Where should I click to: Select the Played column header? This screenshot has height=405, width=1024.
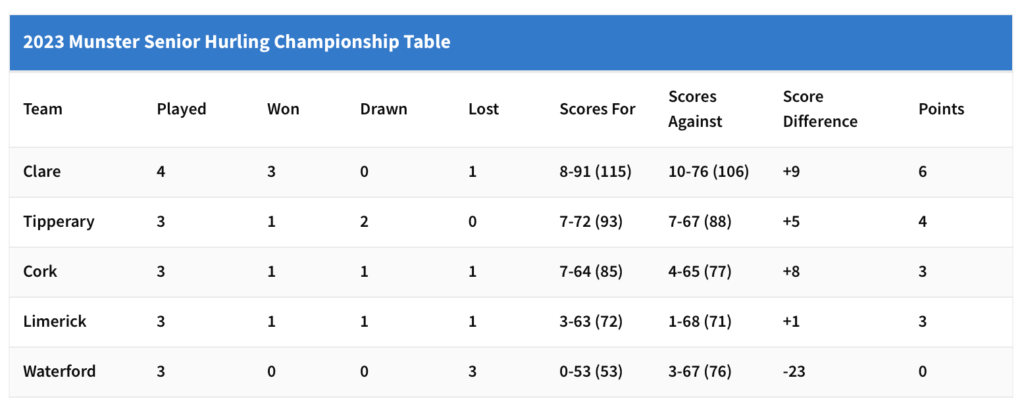(x=181, y=109)
